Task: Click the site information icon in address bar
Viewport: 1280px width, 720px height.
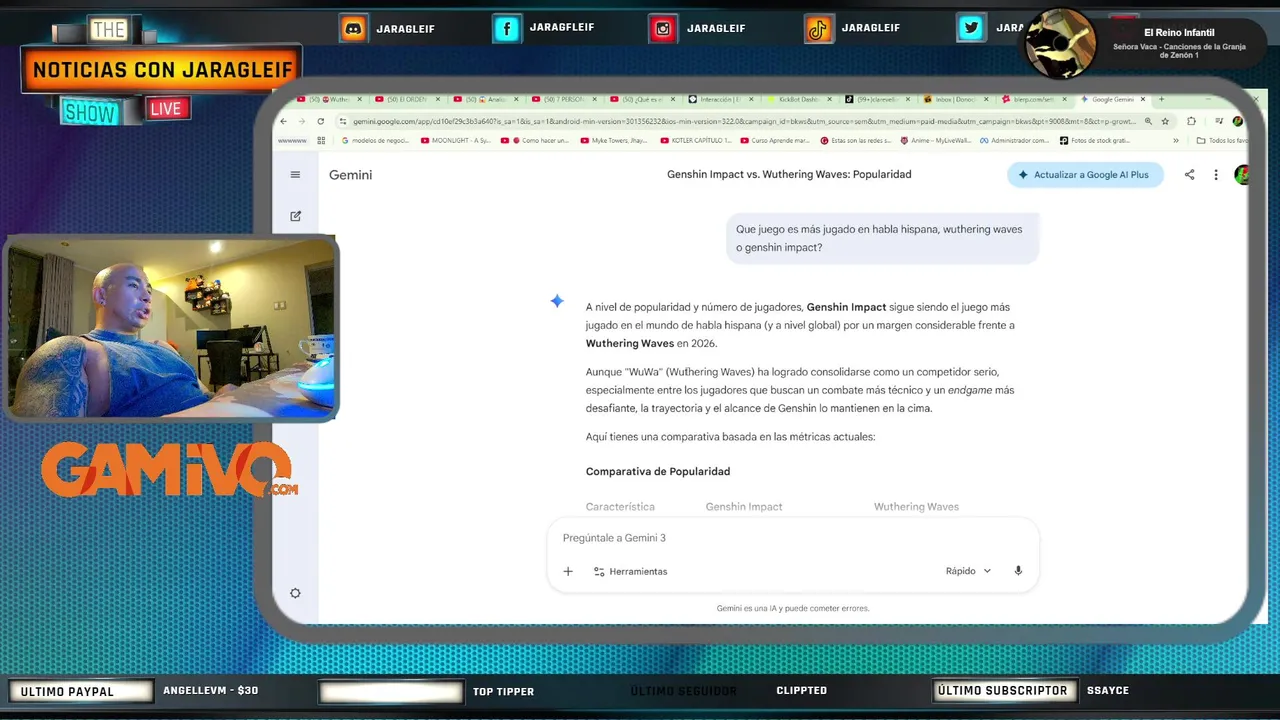Action: pyautogui.click(x=342, y=121)
